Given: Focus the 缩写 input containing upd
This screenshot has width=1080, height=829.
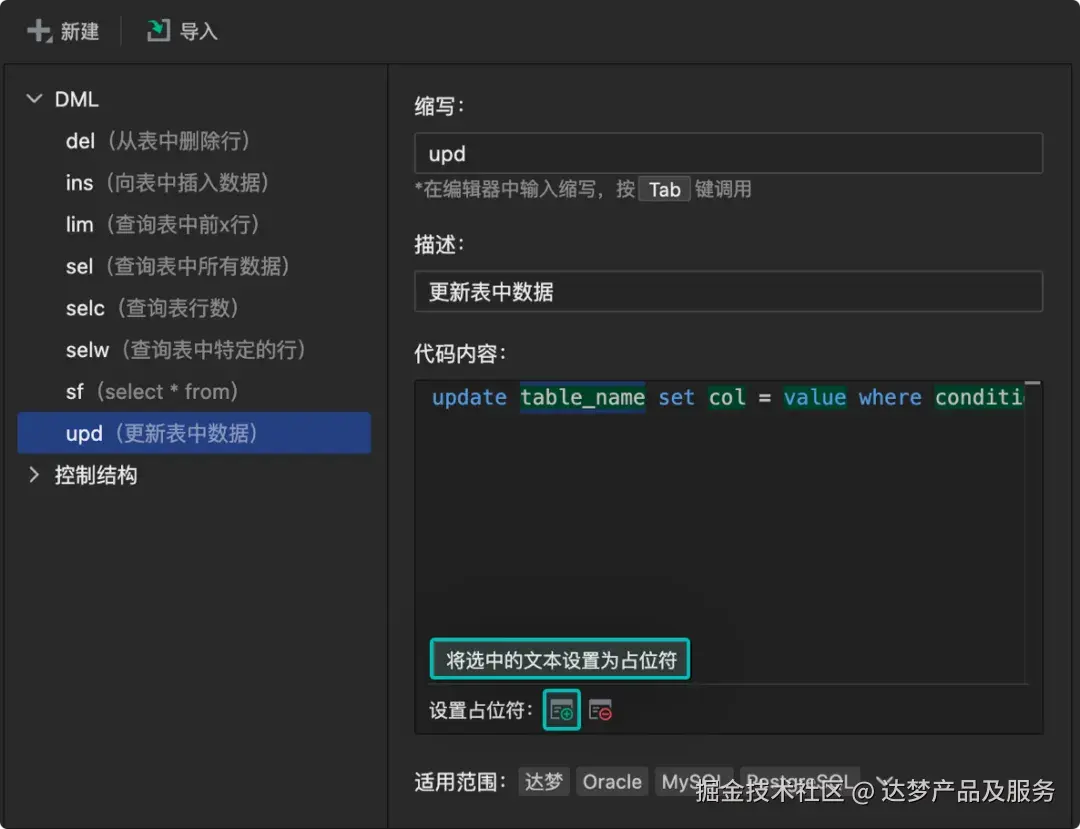Looking at the screenshot, I should pos(728,153).
